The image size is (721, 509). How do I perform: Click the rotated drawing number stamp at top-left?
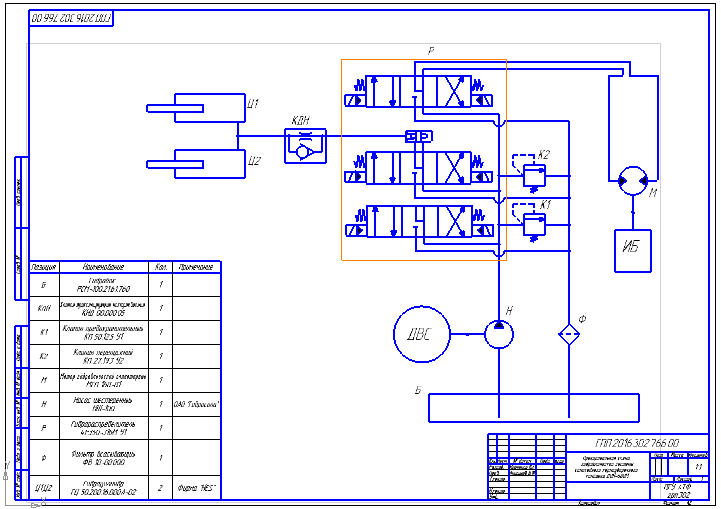pos(71,18)
